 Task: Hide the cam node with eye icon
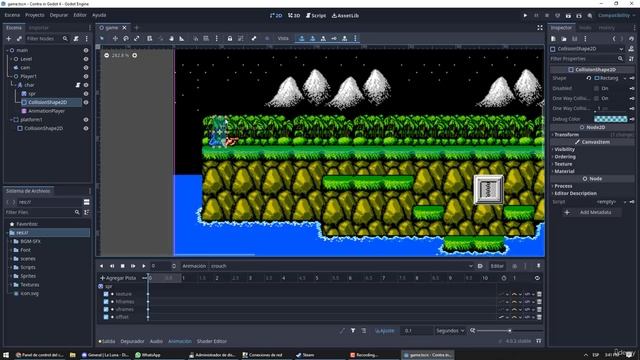coord(86,67)
